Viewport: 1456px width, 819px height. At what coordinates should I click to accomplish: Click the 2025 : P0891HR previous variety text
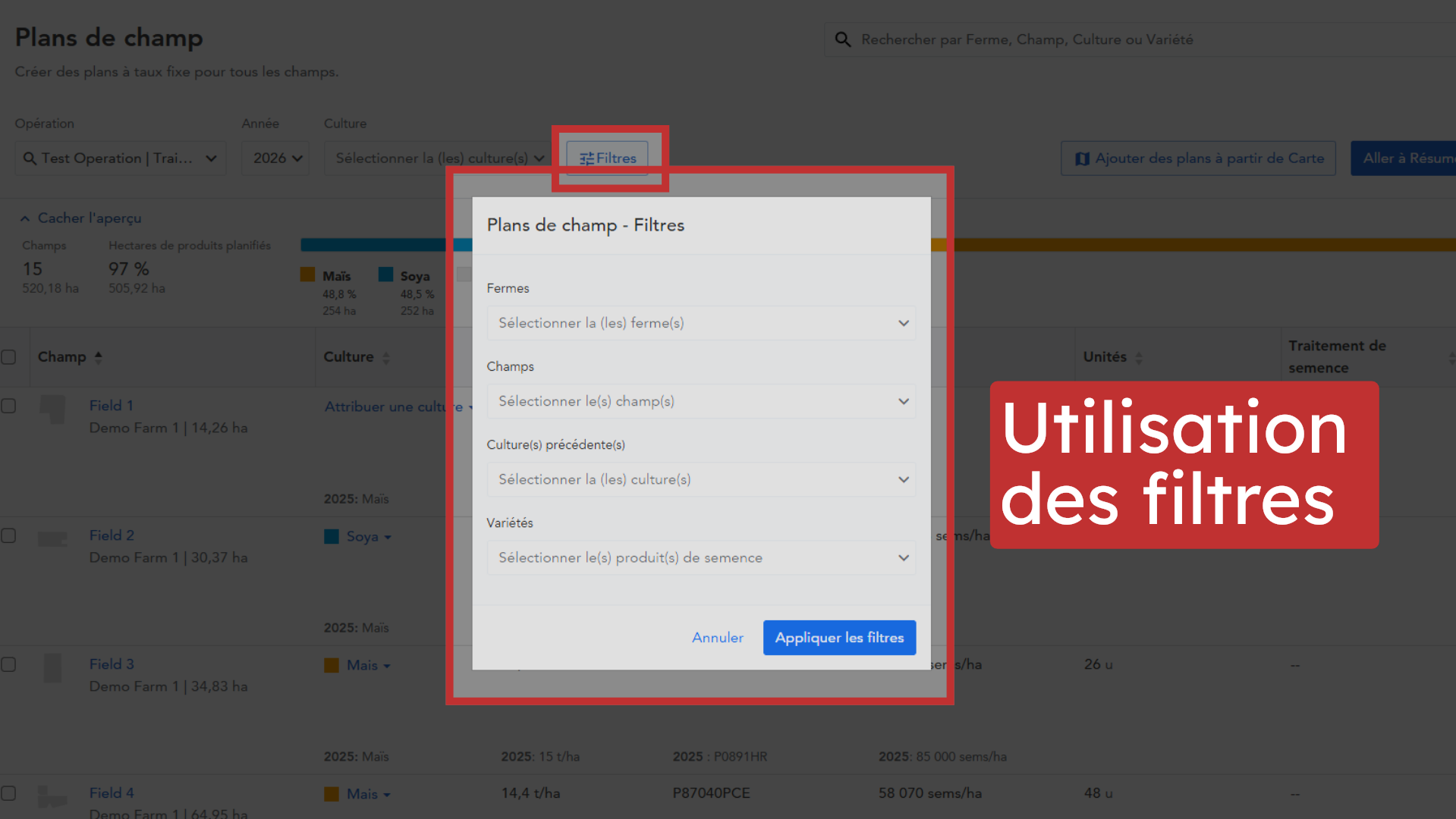click(720, 757)
